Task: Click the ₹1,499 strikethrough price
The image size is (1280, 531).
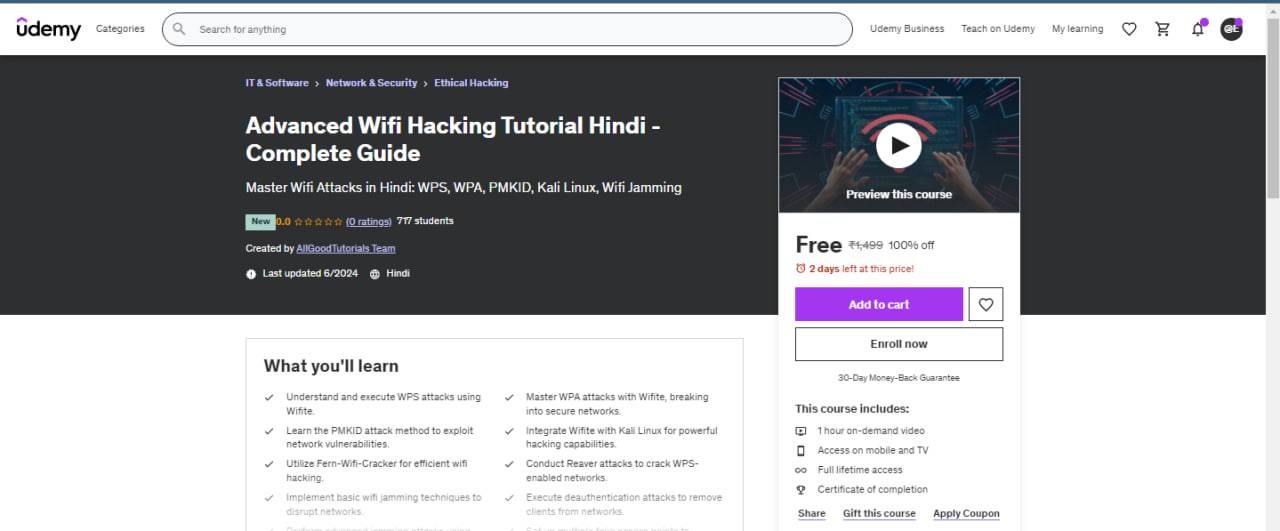Action: click(866, 245)
